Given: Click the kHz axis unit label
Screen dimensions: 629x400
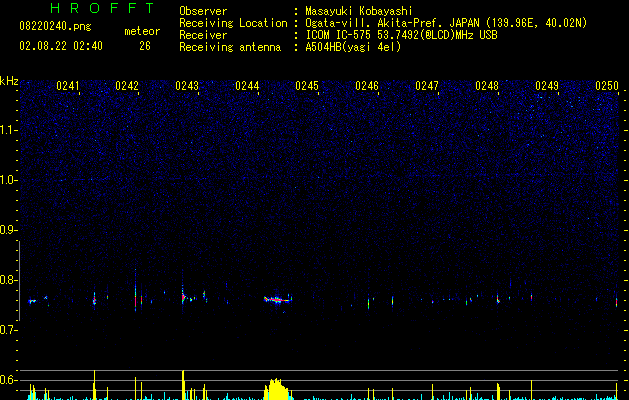Looking at the screenshot, I should [x=9, y=81].
